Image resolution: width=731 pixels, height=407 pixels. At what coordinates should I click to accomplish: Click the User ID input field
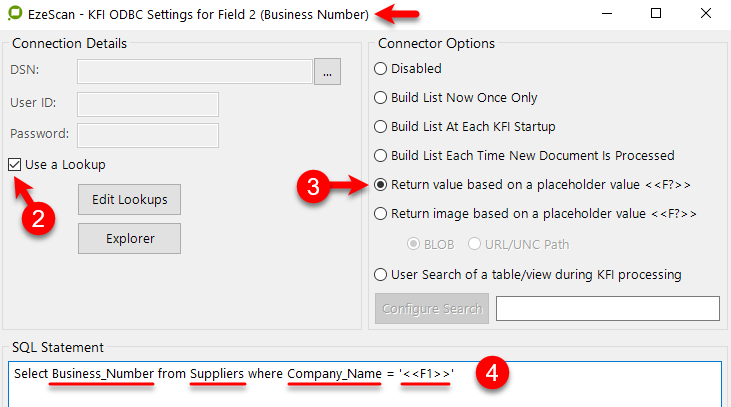[x=147, y=104]
